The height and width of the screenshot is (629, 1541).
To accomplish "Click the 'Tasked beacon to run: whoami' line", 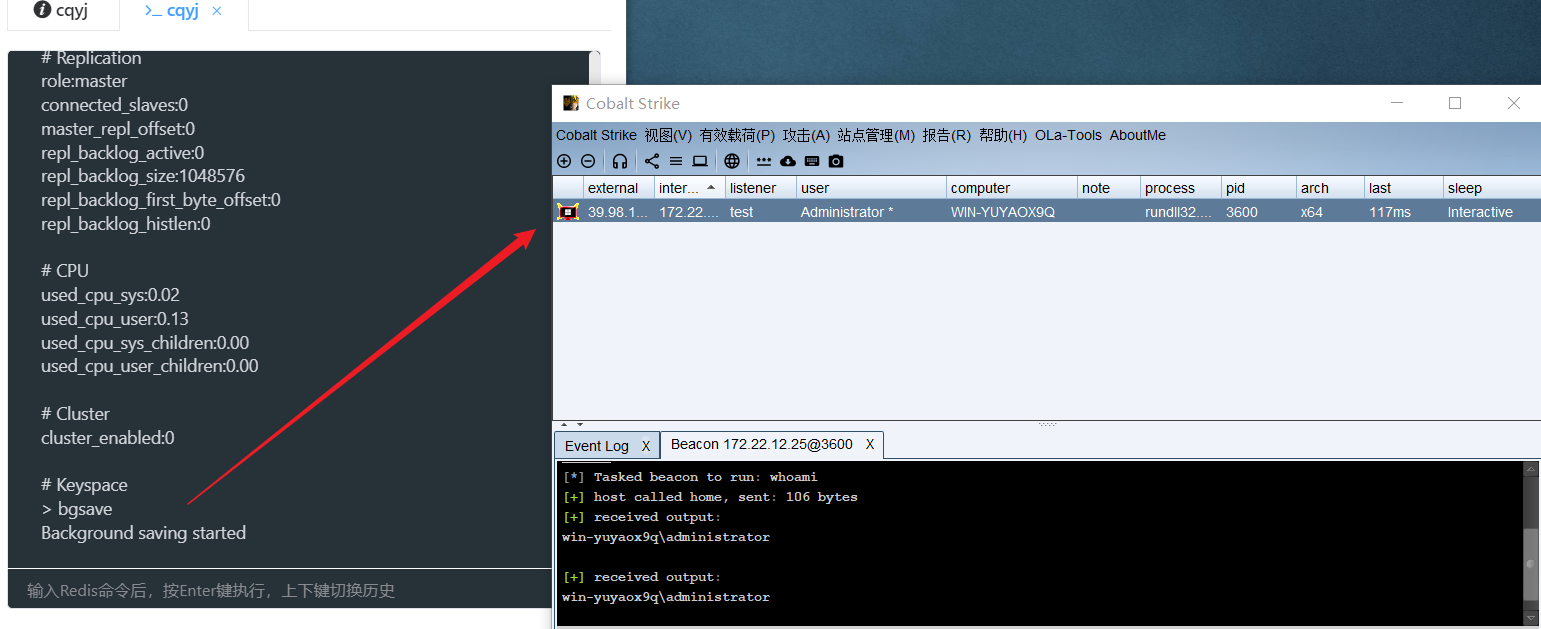I will [690, 477].
